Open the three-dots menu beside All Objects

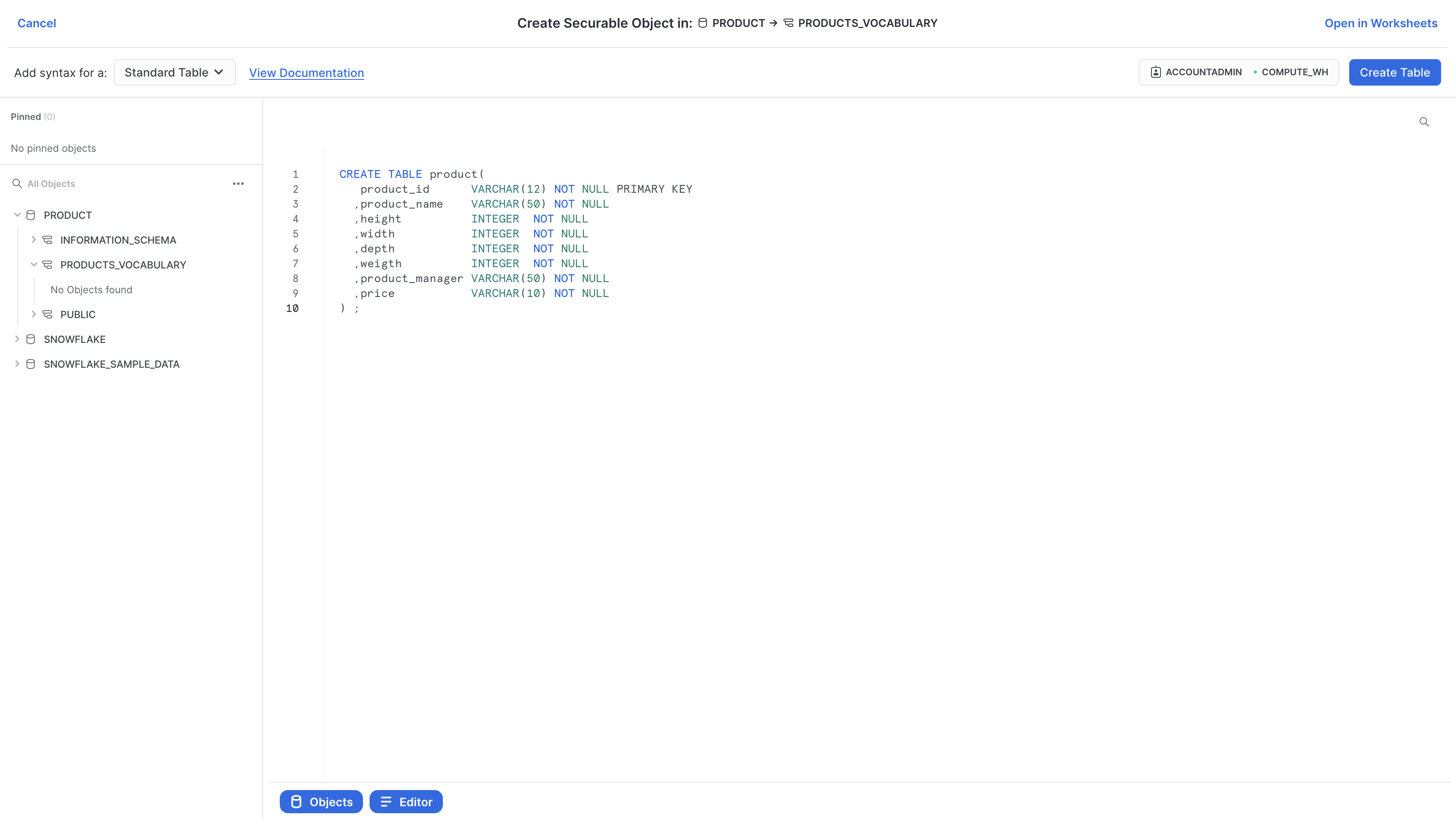tap(238, 184)
